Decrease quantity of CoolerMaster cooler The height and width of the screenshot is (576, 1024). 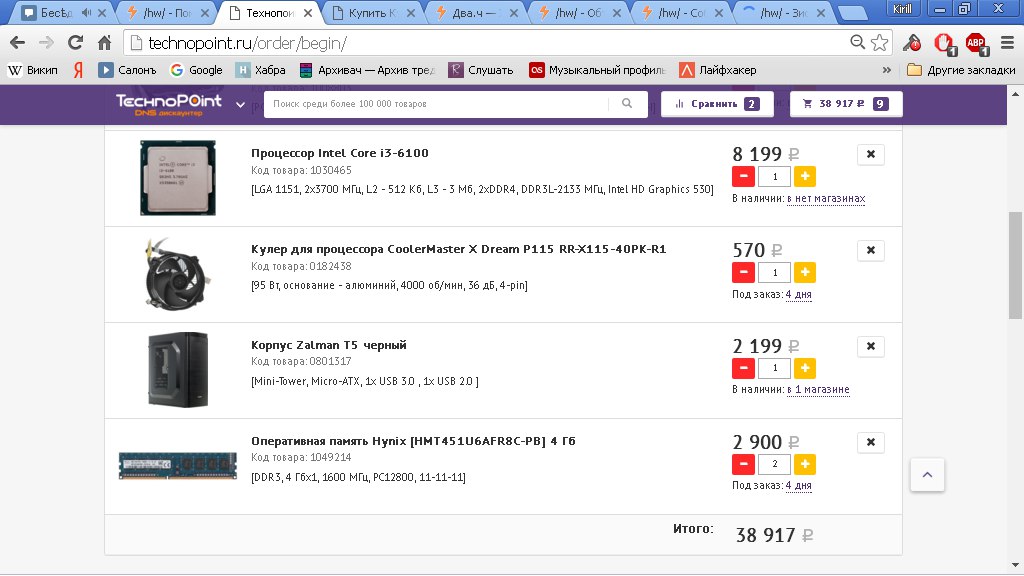pyautogui.click(x=743, y=272)
